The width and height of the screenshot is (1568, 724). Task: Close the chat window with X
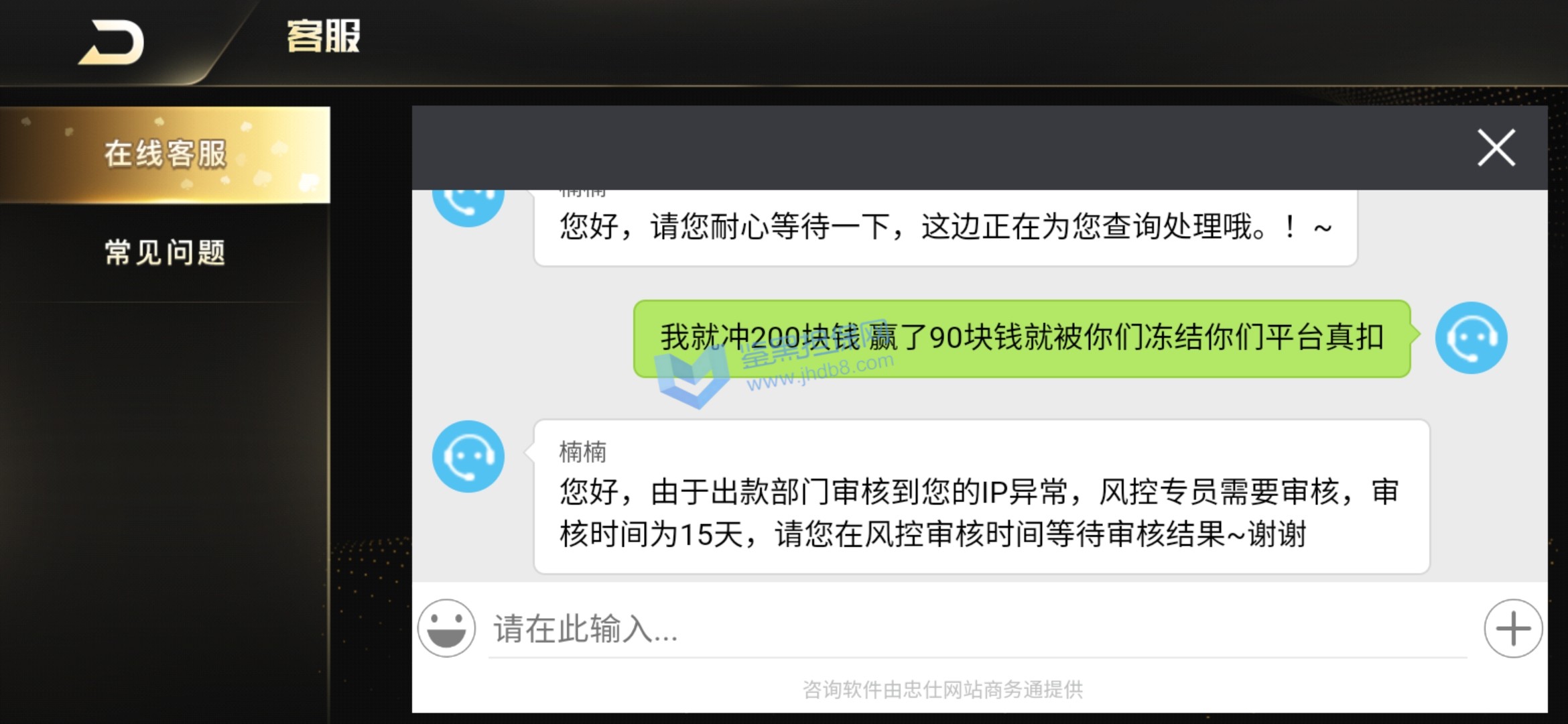[1496, 147]
